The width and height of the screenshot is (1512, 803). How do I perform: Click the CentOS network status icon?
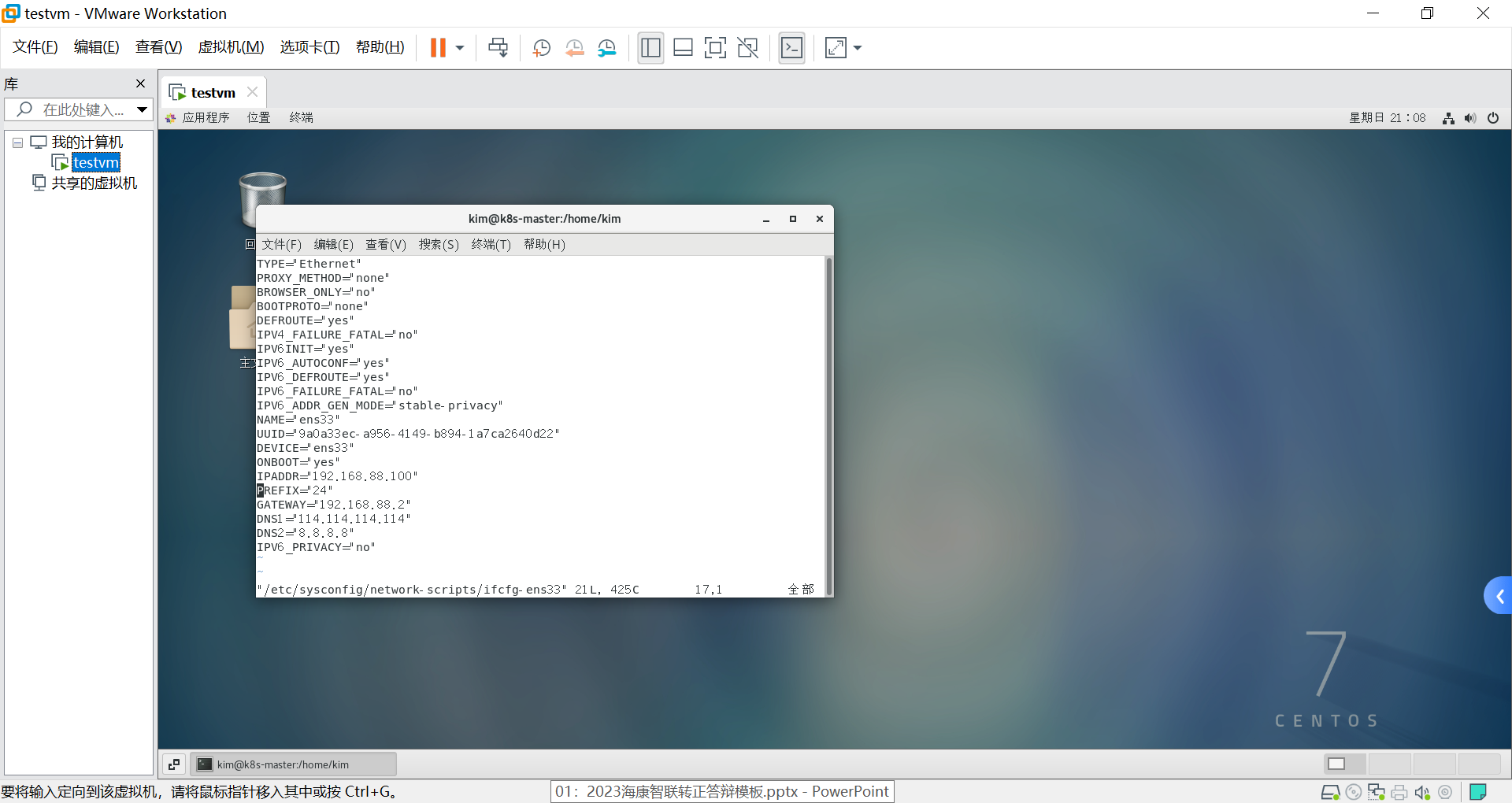click(1448, 118)
